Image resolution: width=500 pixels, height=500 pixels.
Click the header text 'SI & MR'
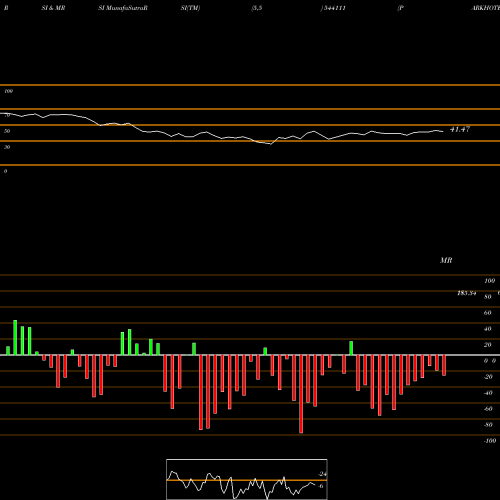(x=53, y=8)
